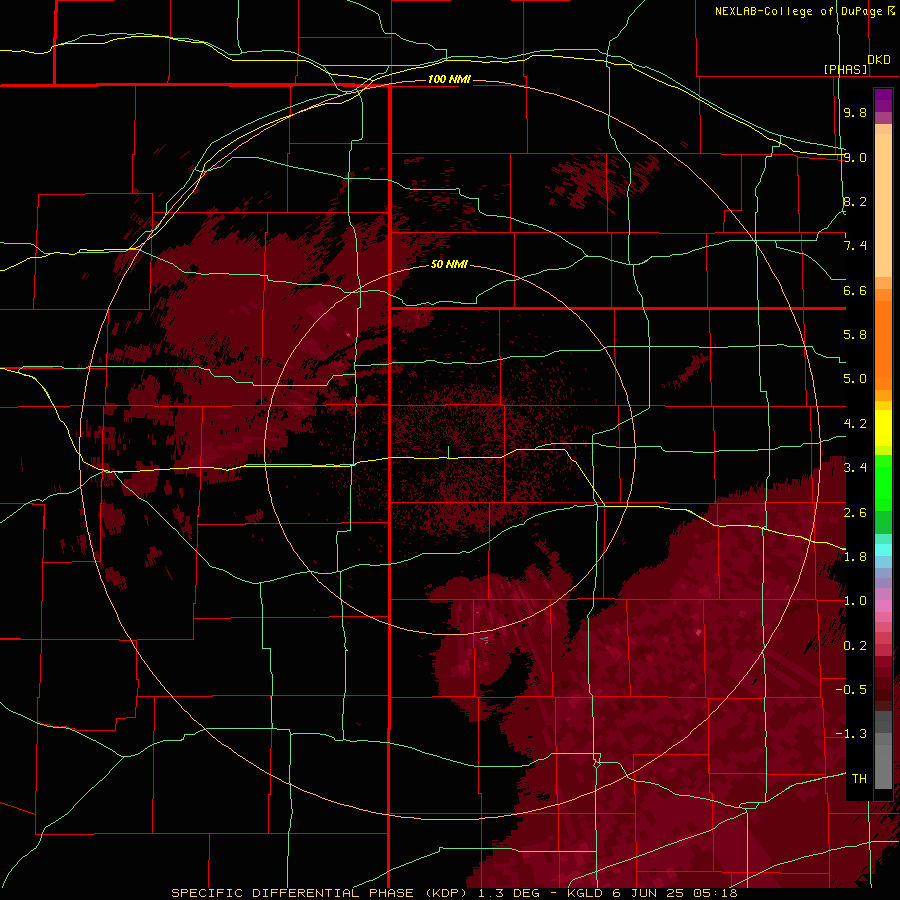Select the 9.0 value on the color scale
This screenshot has height=900, width=900.
(855, 157)
